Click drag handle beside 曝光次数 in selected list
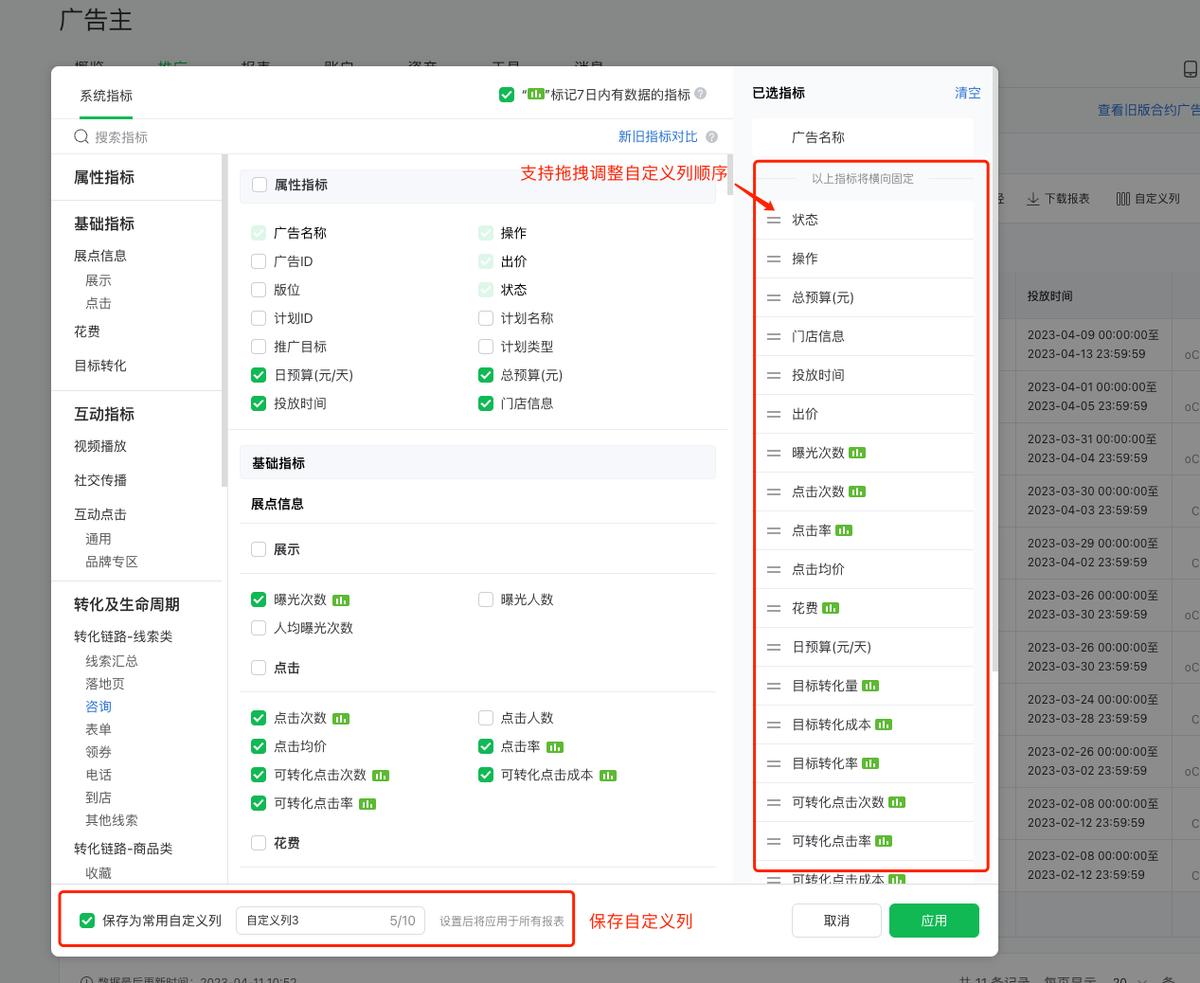The width and height of the screenshot is (1200, 983). [773, 453]
